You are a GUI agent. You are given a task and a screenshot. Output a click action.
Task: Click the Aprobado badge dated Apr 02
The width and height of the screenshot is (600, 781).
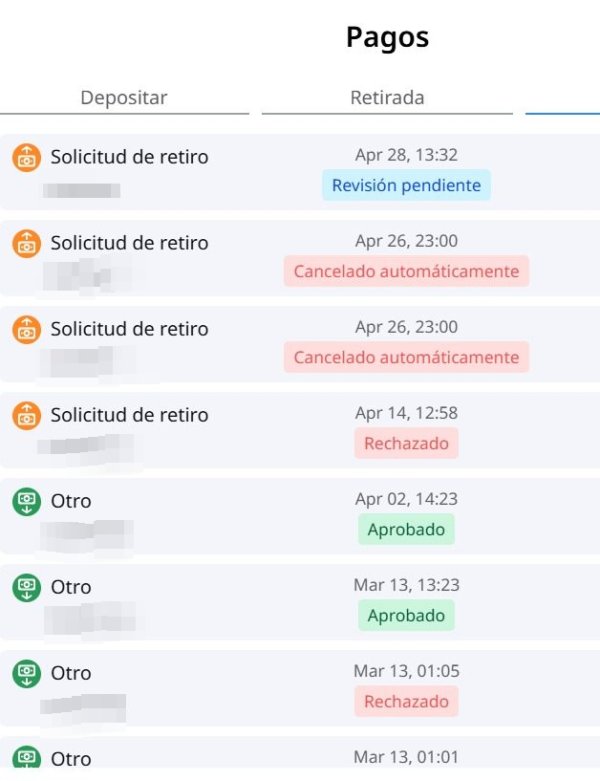coord(406,529)
